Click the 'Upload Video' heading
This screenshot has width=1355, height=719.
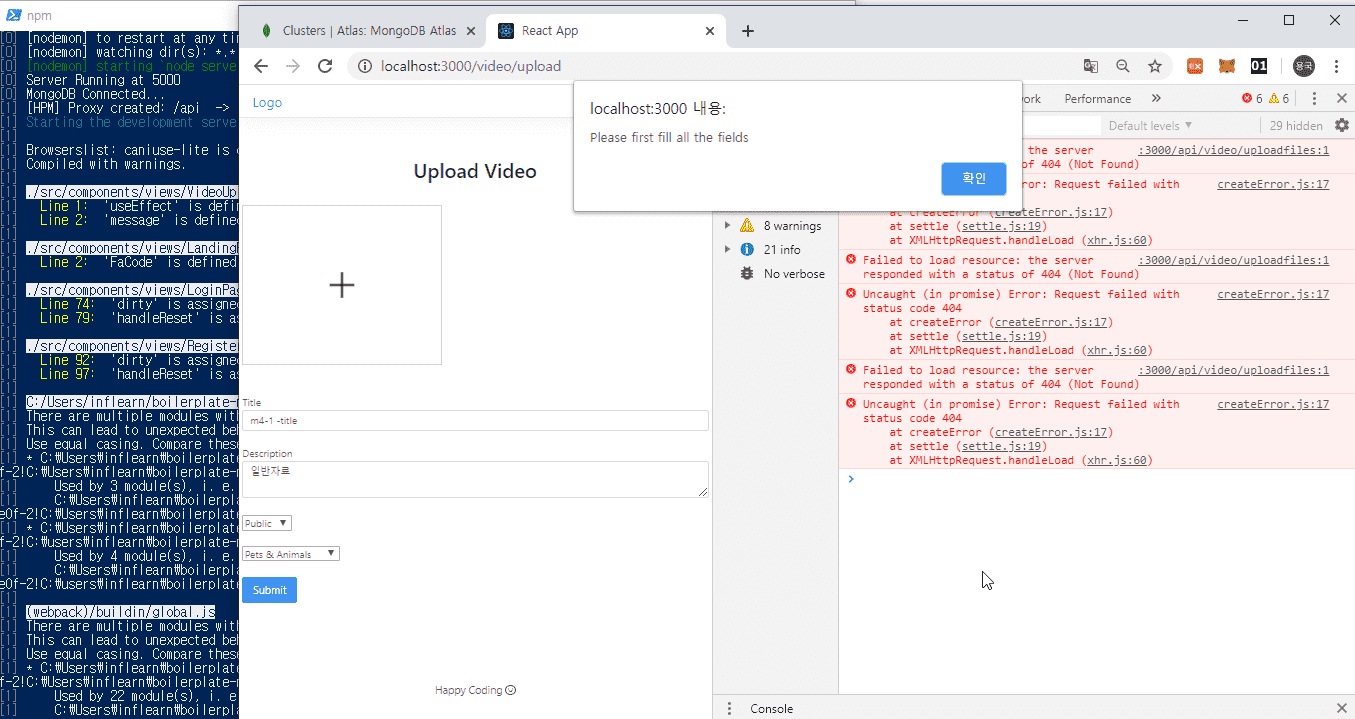pyautogui.click(x=475, y=171)
